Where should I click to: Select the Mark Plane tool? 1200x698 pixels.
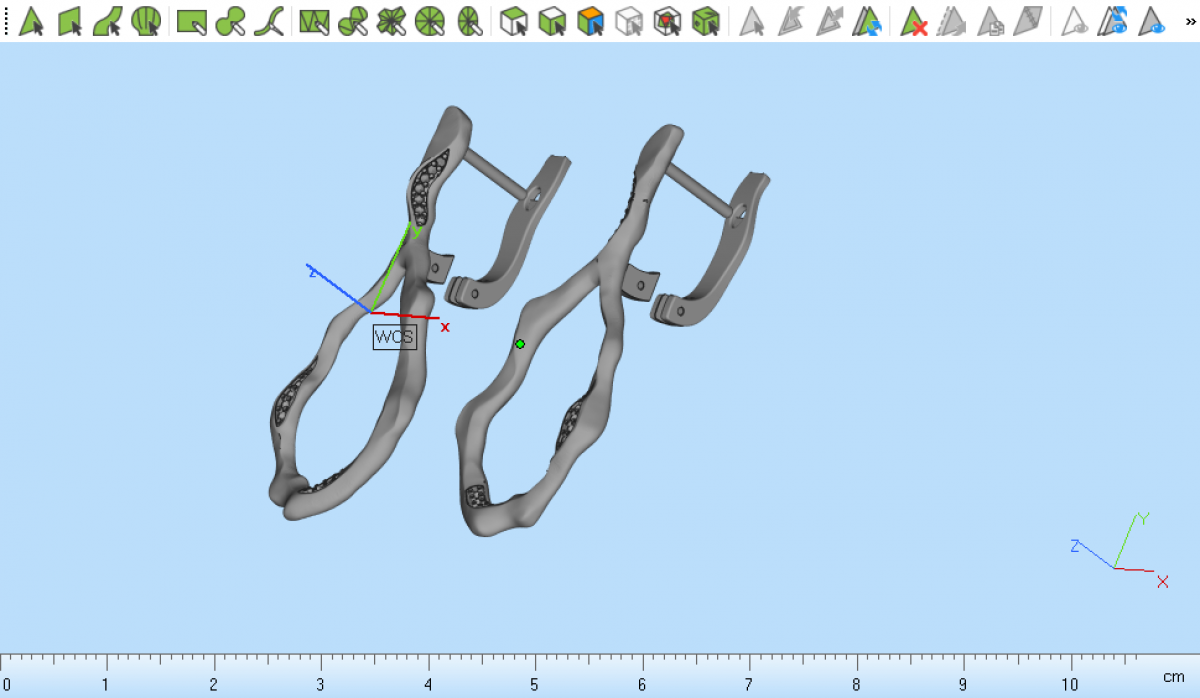pyautogui.click(x=70, y=21)
